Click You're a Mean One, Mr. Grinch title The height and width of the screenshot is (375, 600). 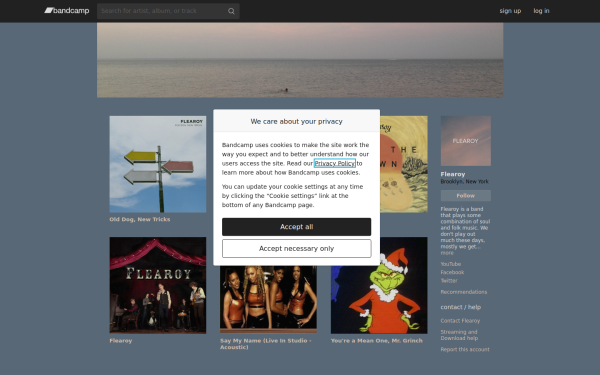pos(377,341)
